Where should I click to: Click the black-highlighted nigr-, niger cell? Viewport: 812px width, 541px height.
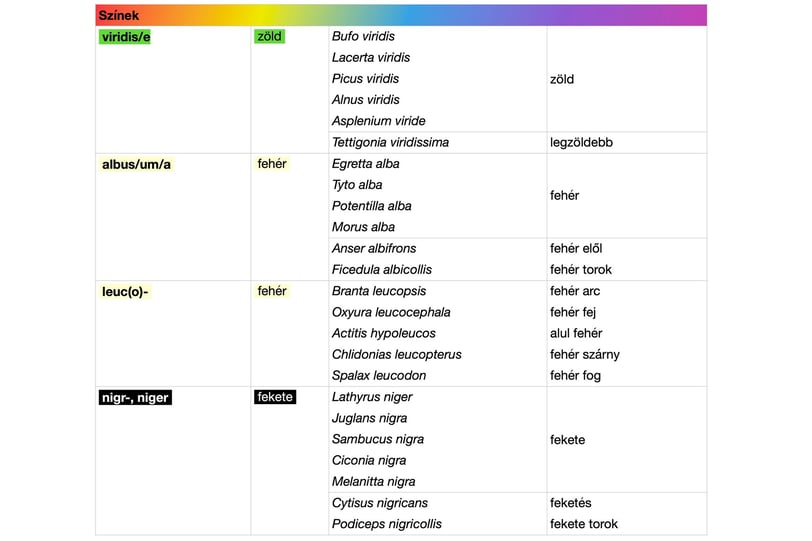click(x=136, y=398)
